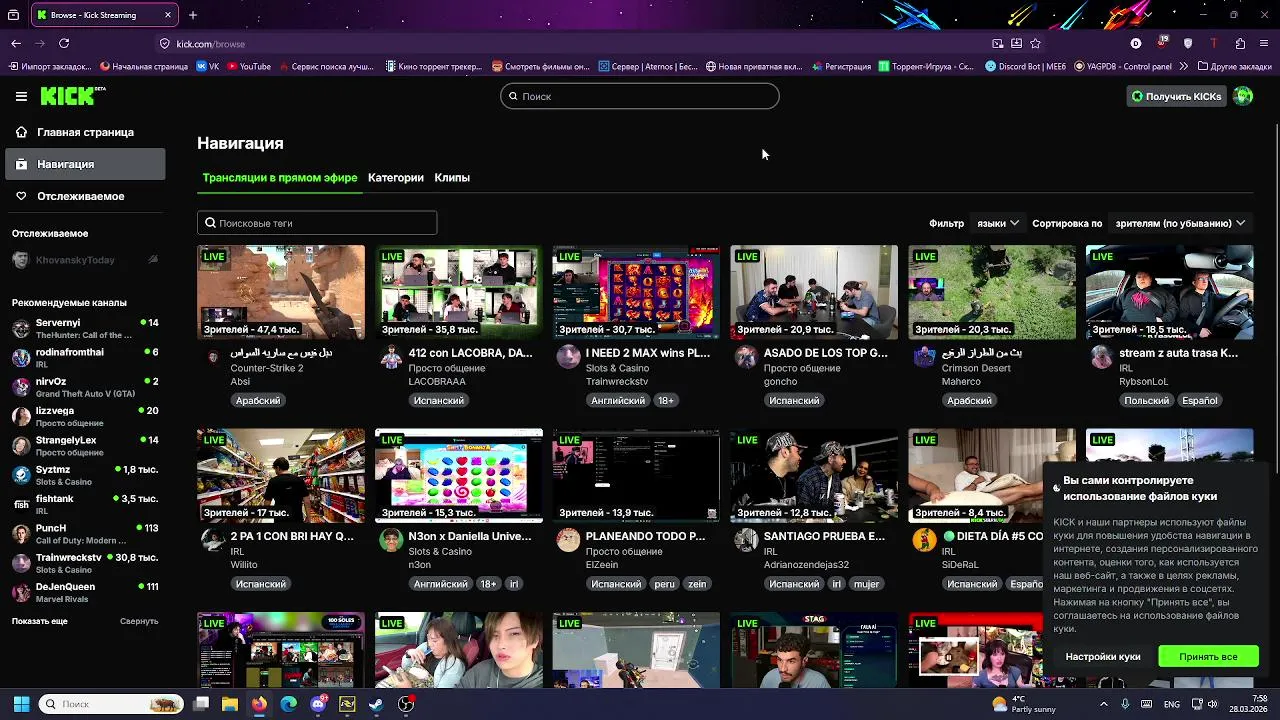Click the KICK logo
Image resolution: width=1280 pixels, height=720 pixels.
coord(72,96)
